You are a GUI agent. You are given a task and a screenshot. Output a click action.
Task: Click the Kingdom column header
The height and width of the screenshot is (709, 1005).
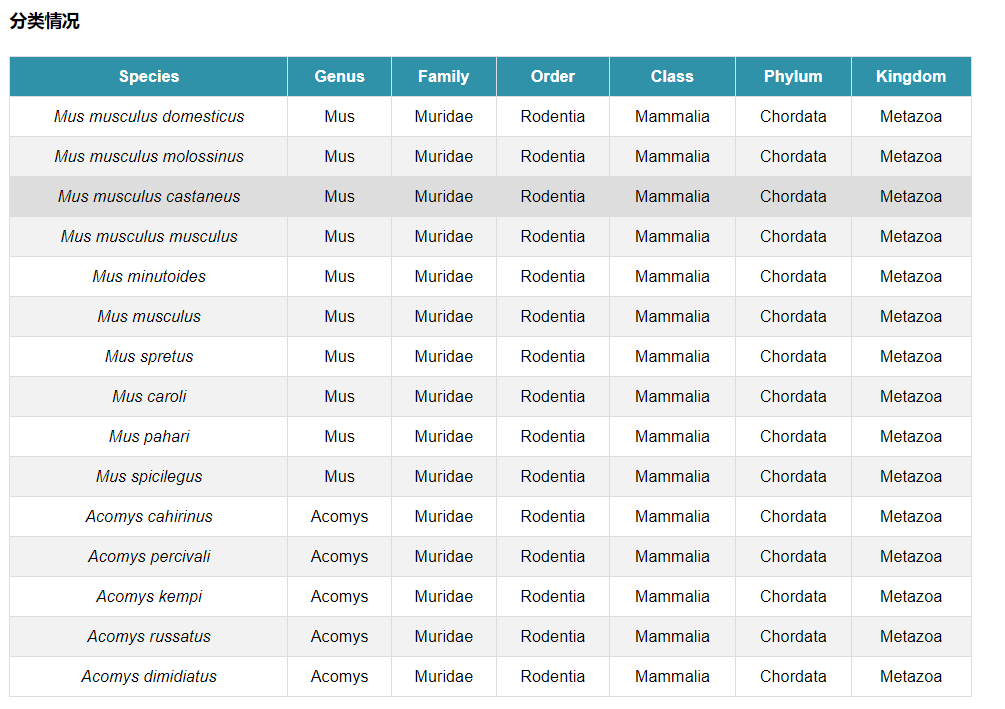(x=911, y=76)
